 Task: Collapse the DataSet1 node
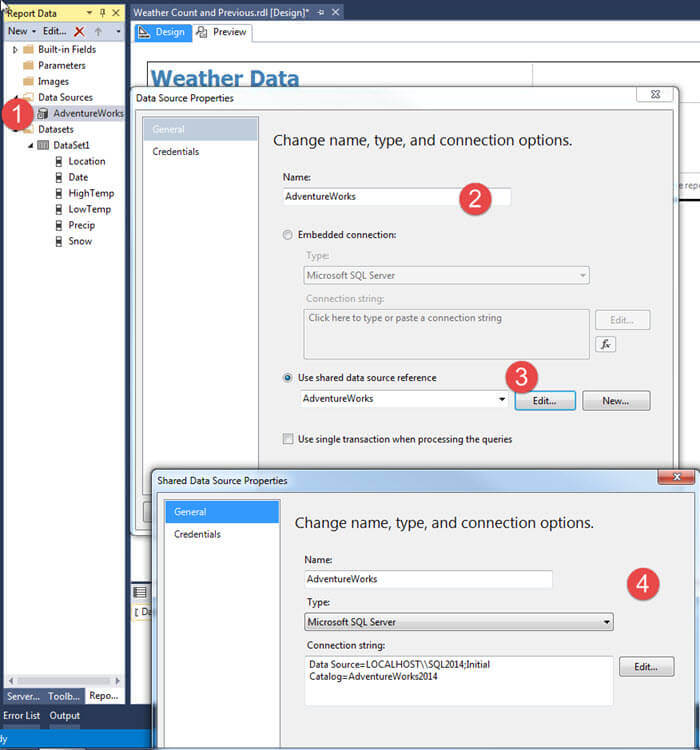(x=30, y=145)
